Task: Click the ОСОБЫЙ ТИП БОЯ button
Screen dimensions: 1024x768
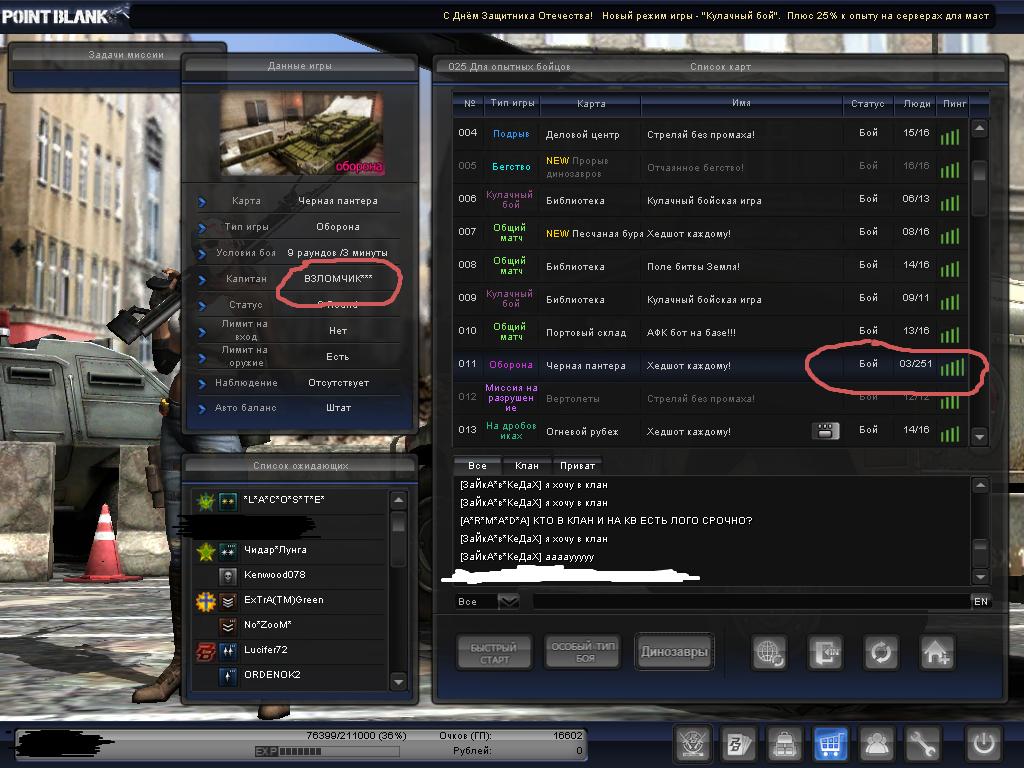Action: (583, 651)
